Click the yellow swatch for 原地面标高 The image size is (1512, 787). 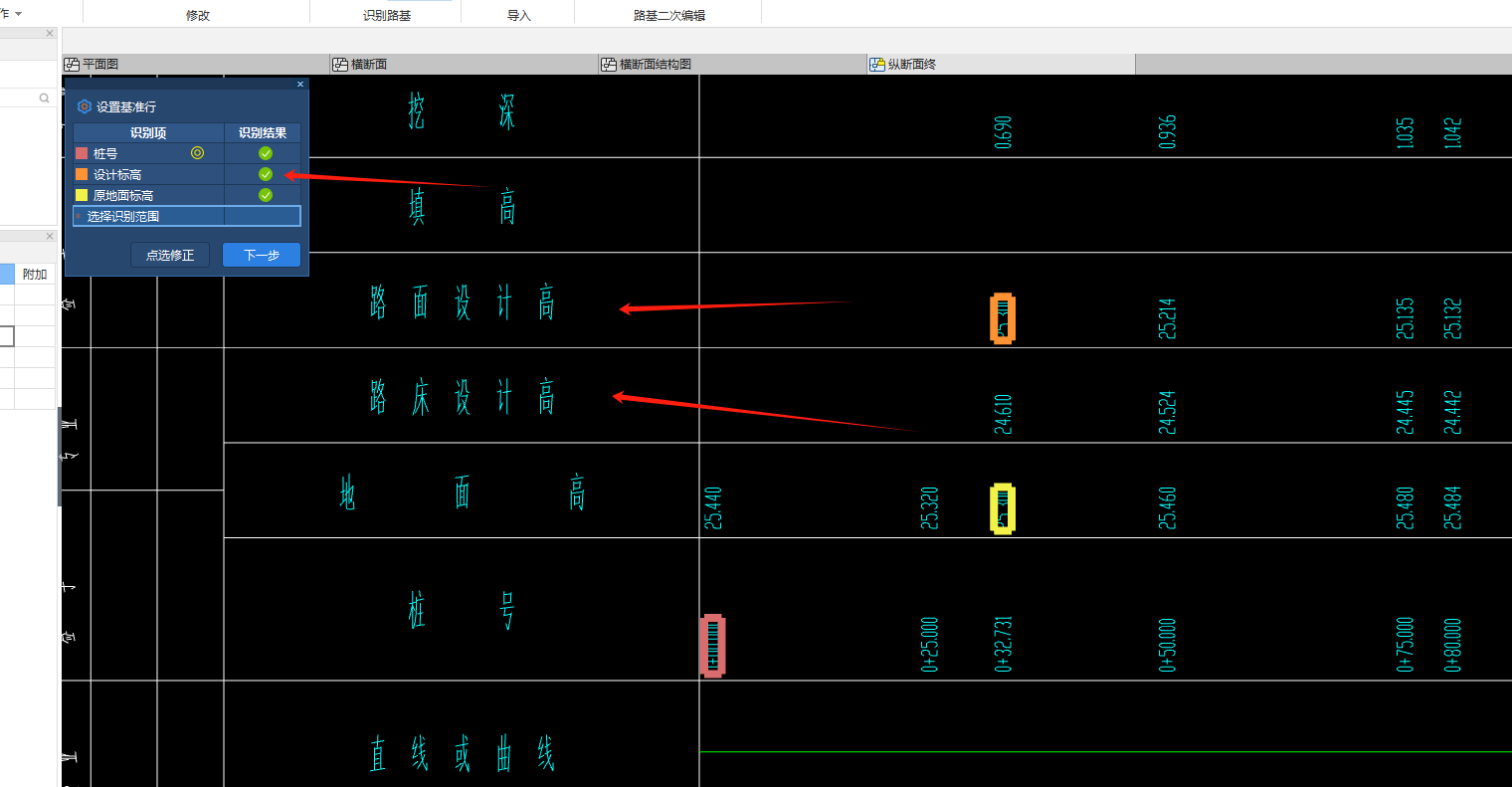point(82,195)
